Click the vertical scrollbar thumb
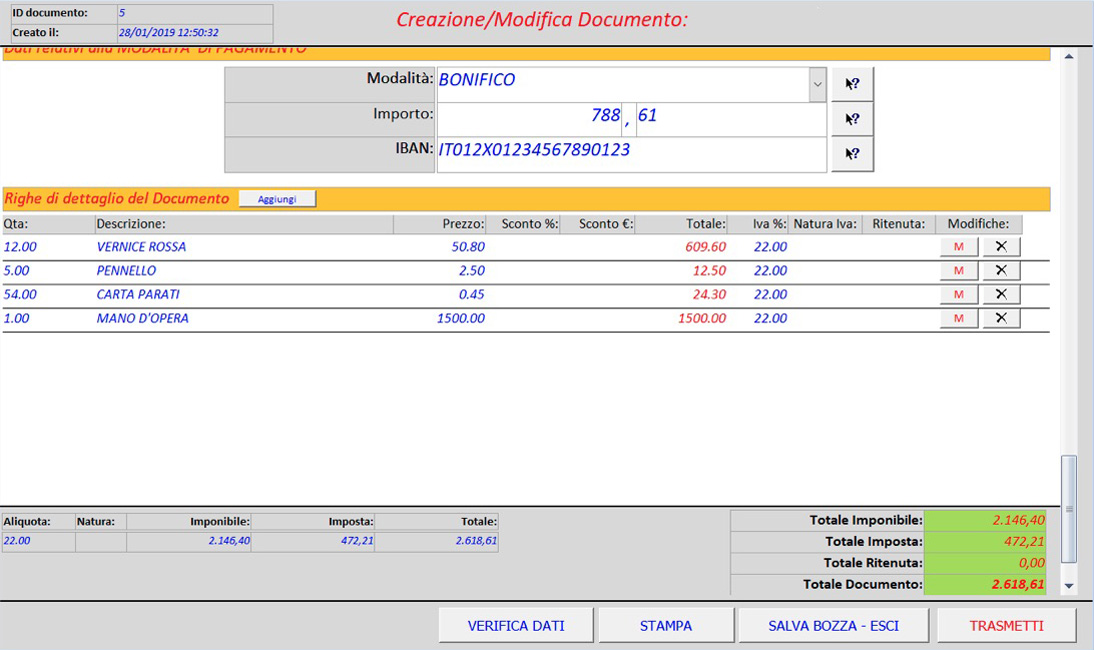Viewport: 1094px width, 650px height. click(x=1069, y=508)
